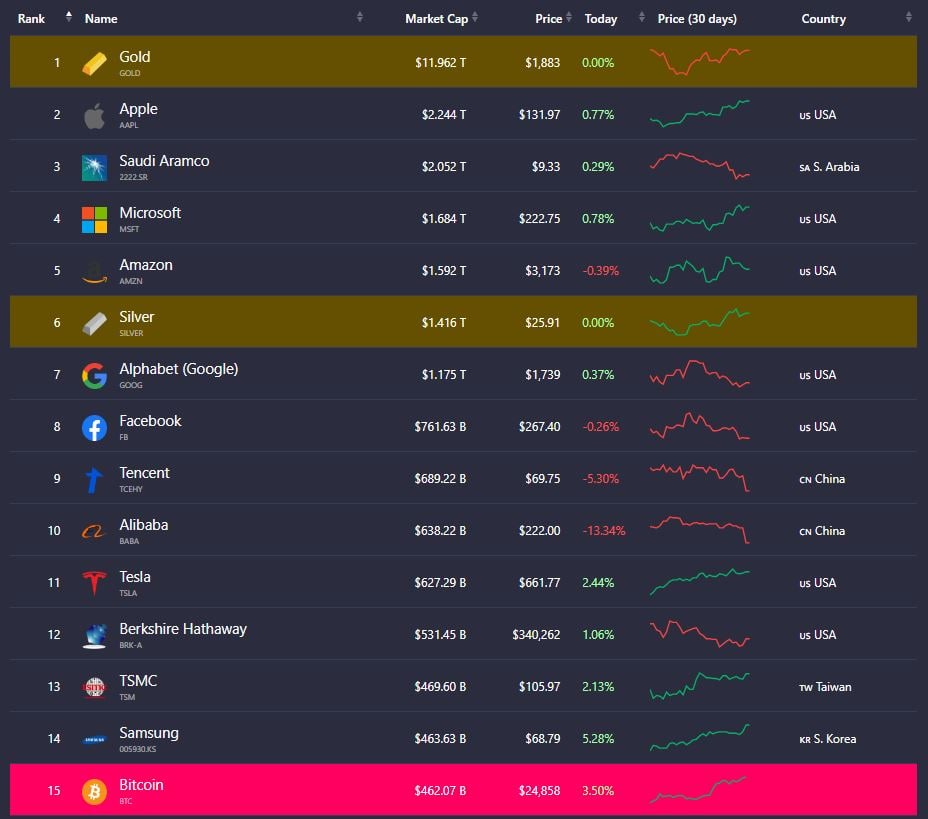Click the Samsung logo icon
The height and width of the screenshot is (819, 928).
pyautogui.click(x=94, y=740)
